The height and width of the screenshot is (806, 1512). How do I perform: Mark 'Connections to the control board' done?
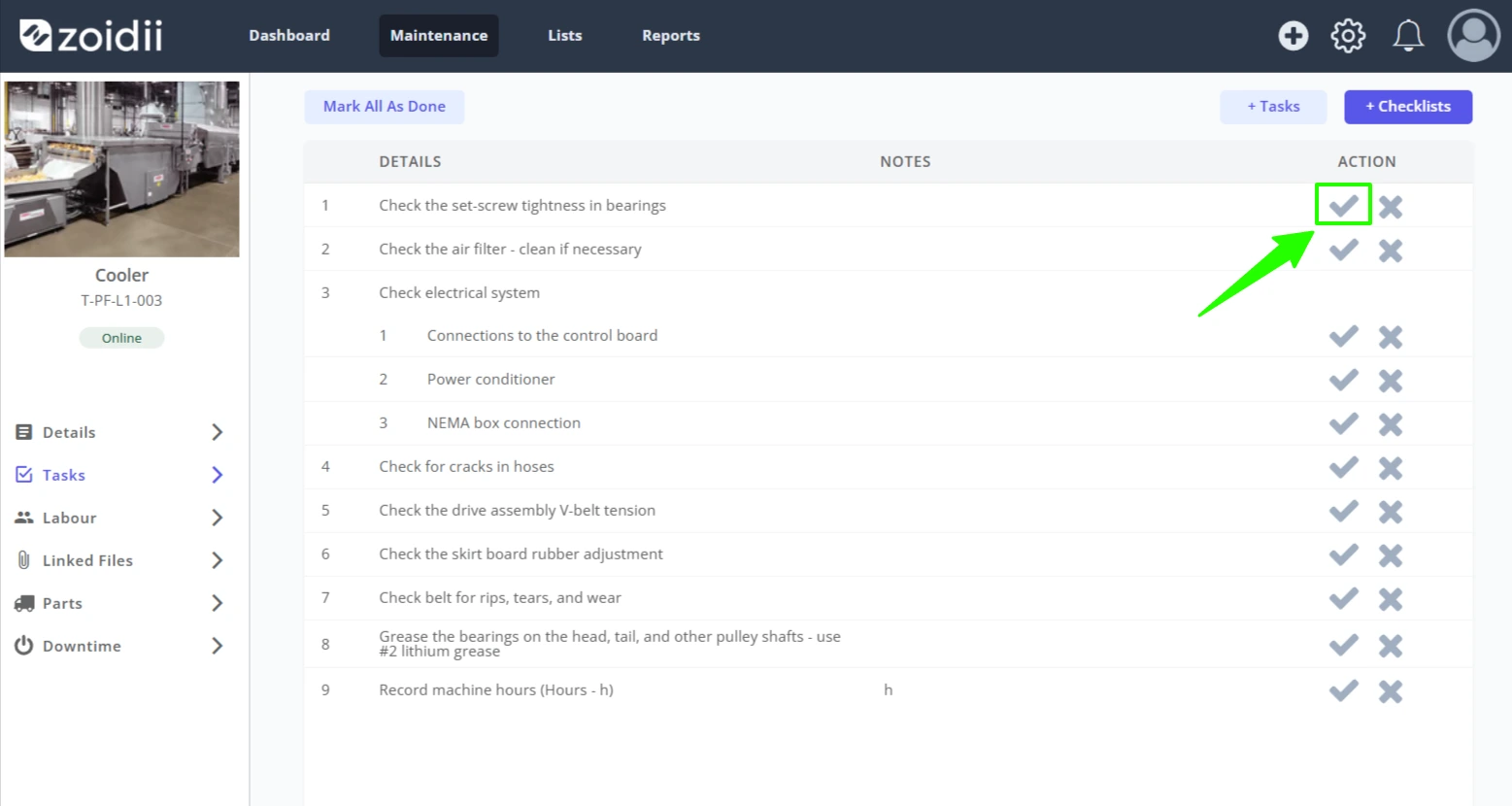coord(1344,336)
